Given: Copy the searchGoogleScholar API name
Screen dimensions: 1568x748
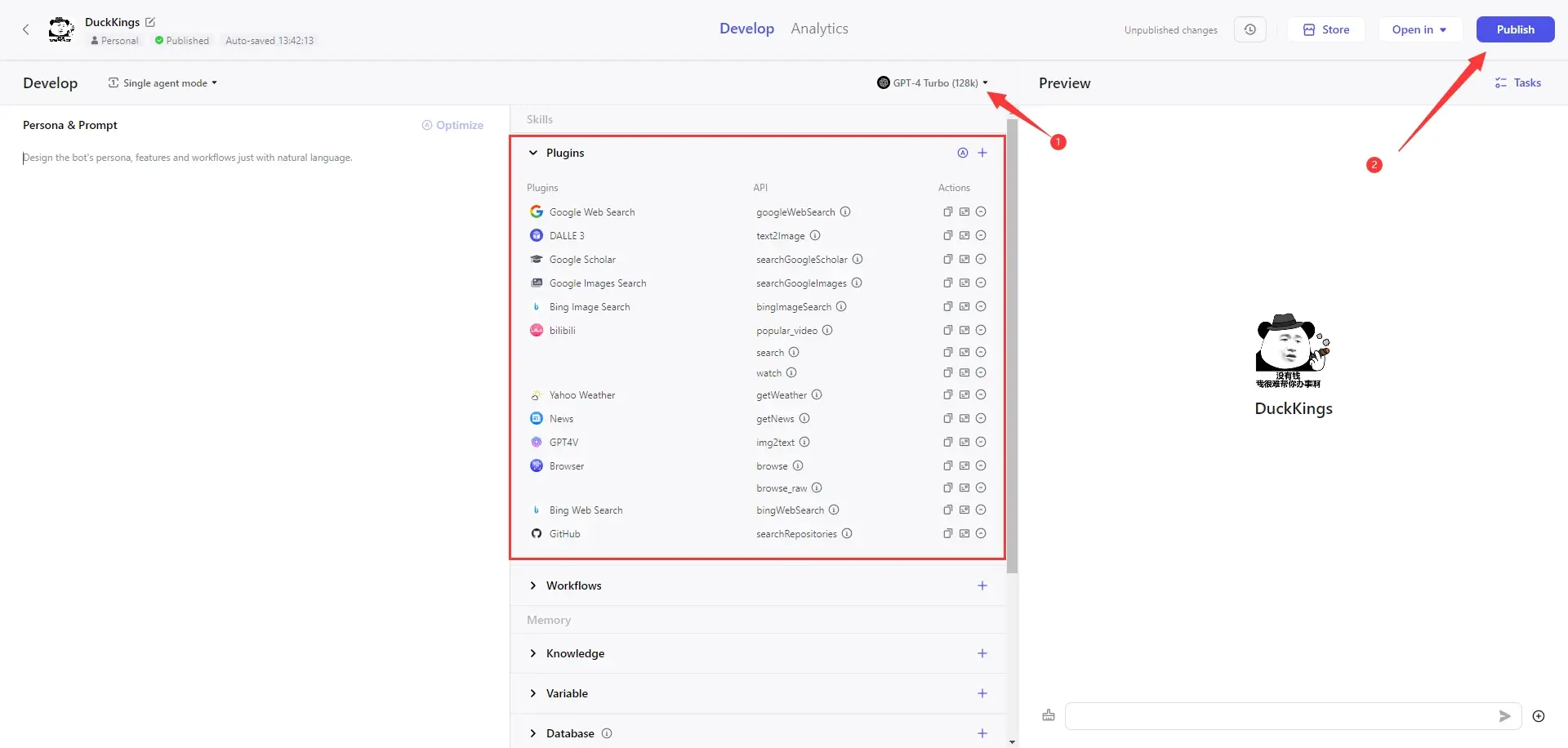Looking at the screenshot, I should [x=948, y=259].
